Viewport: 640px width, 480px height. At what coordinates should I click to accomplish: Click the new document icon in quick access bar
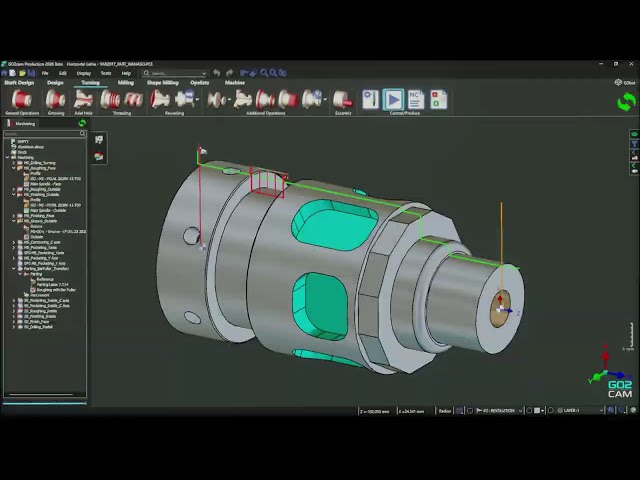click(13, 73)
